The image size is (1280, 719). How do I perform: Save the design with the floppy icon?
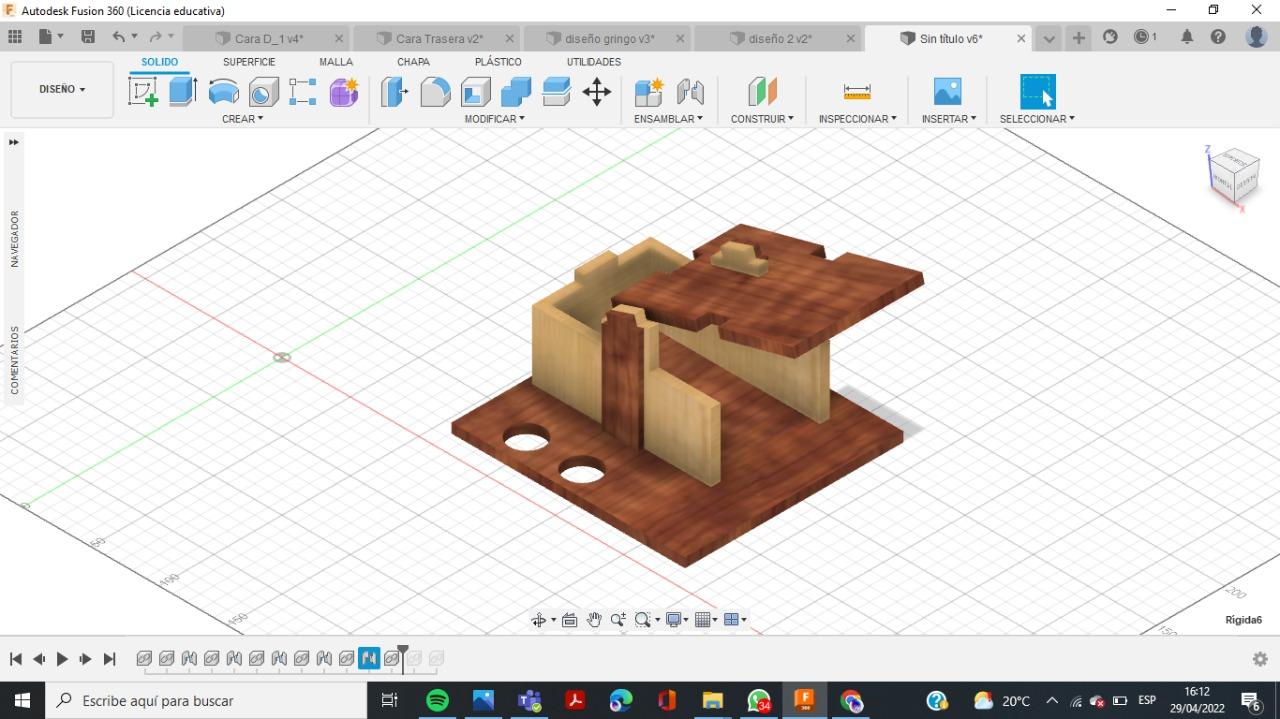(x=88, y=37)
